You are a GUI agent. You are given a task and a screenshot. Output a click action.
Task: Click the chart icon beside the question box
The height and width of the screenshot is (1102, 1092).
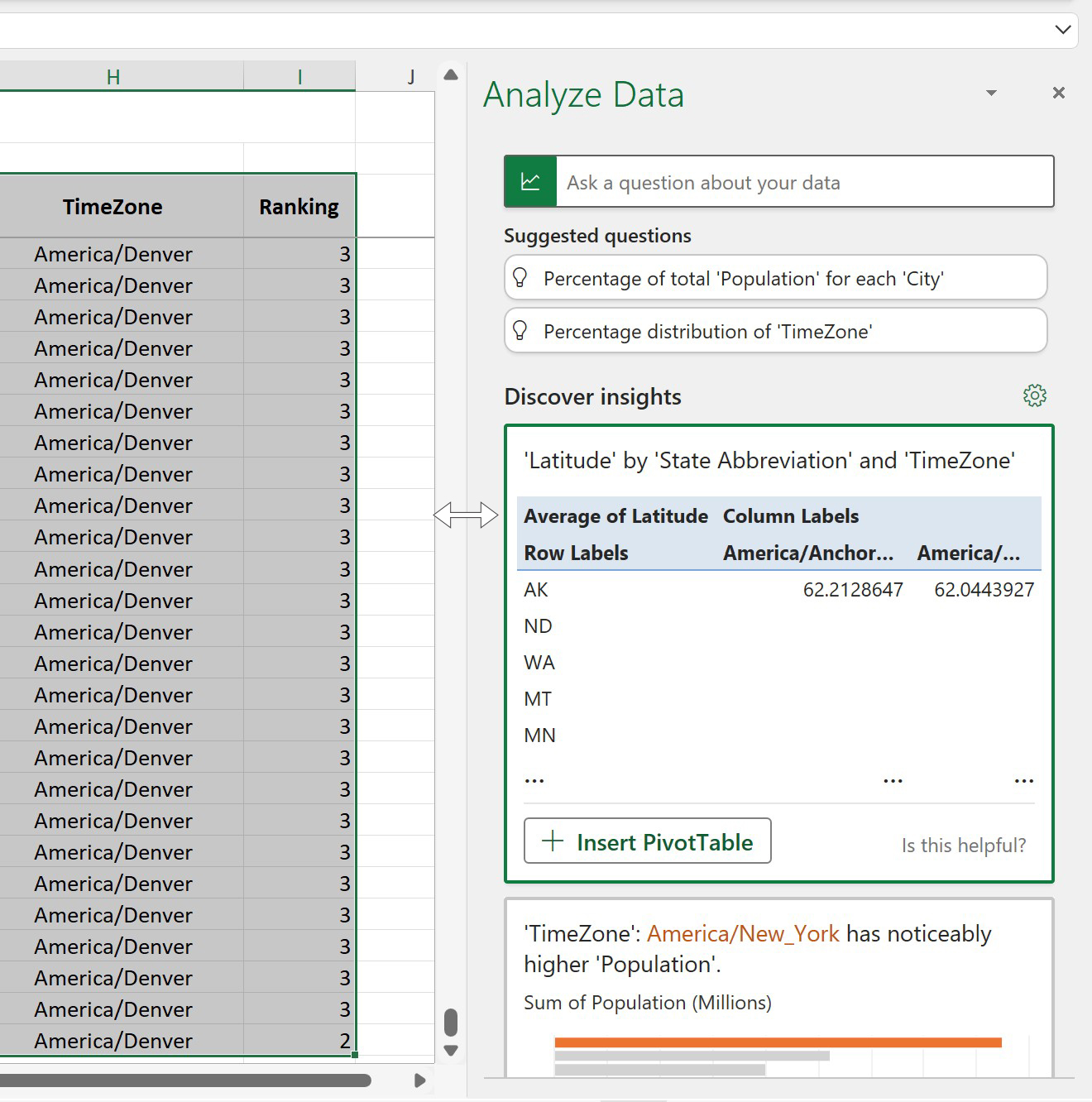[x=530, y=181]
